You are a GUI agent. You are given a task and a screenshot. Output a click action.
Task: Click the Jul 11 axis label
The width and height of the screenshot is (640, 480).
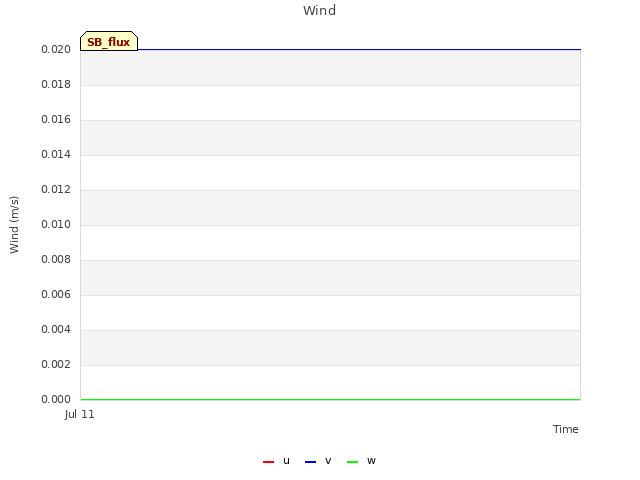coord(80,414)
